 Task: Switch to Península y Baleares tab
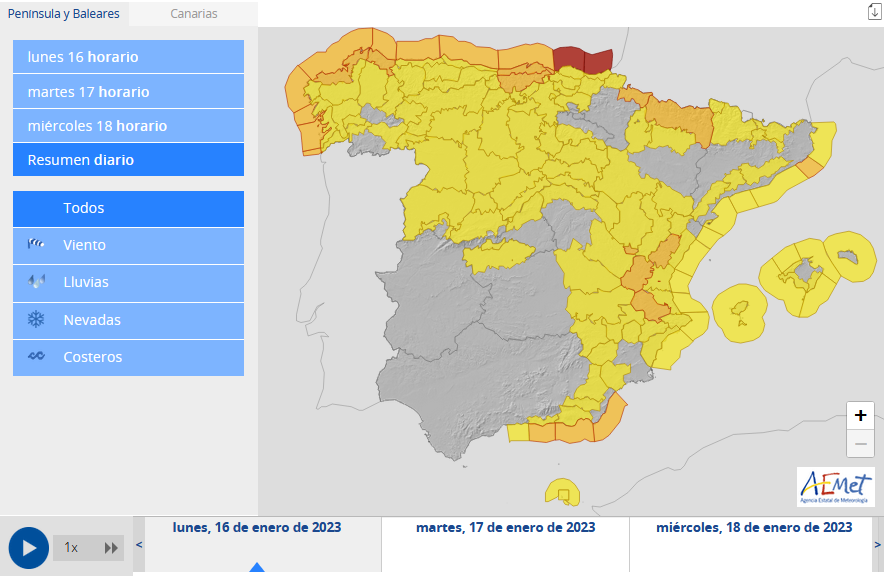[x=64, y=14]
